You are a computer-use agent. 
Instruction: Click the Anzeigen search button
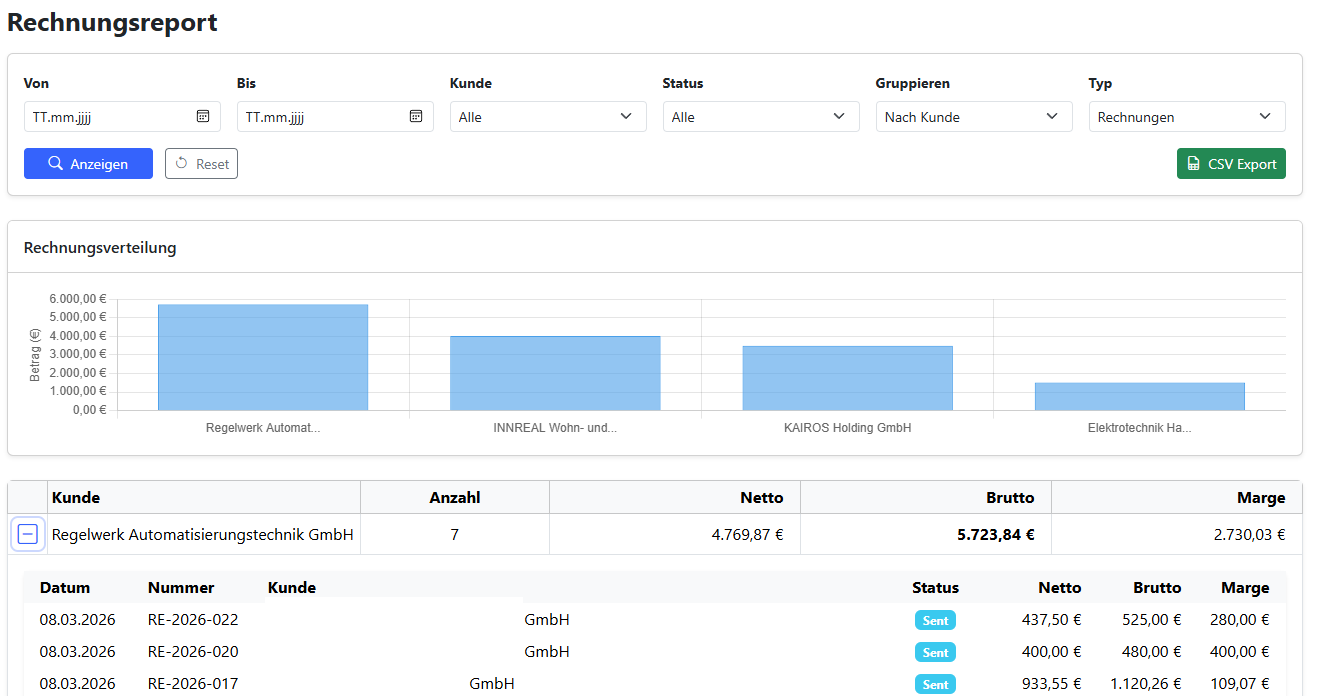[88, 164]
